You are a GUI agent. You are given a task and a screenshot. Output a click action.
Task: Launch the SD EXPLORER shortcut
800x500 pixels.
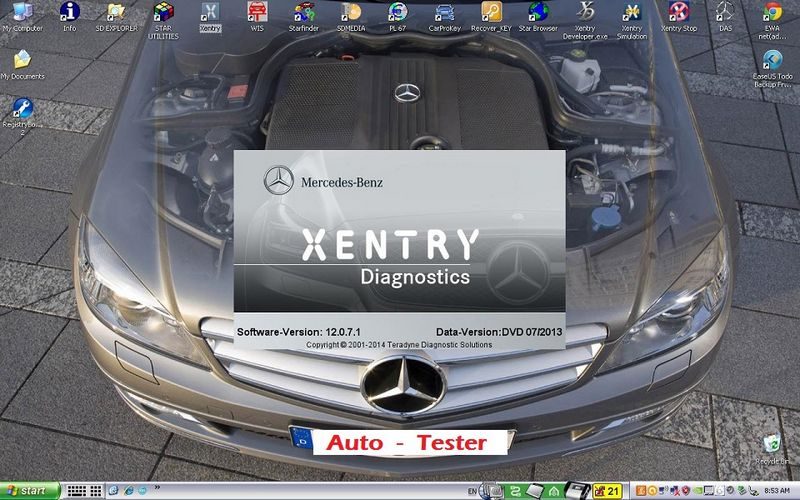[116, 17]
